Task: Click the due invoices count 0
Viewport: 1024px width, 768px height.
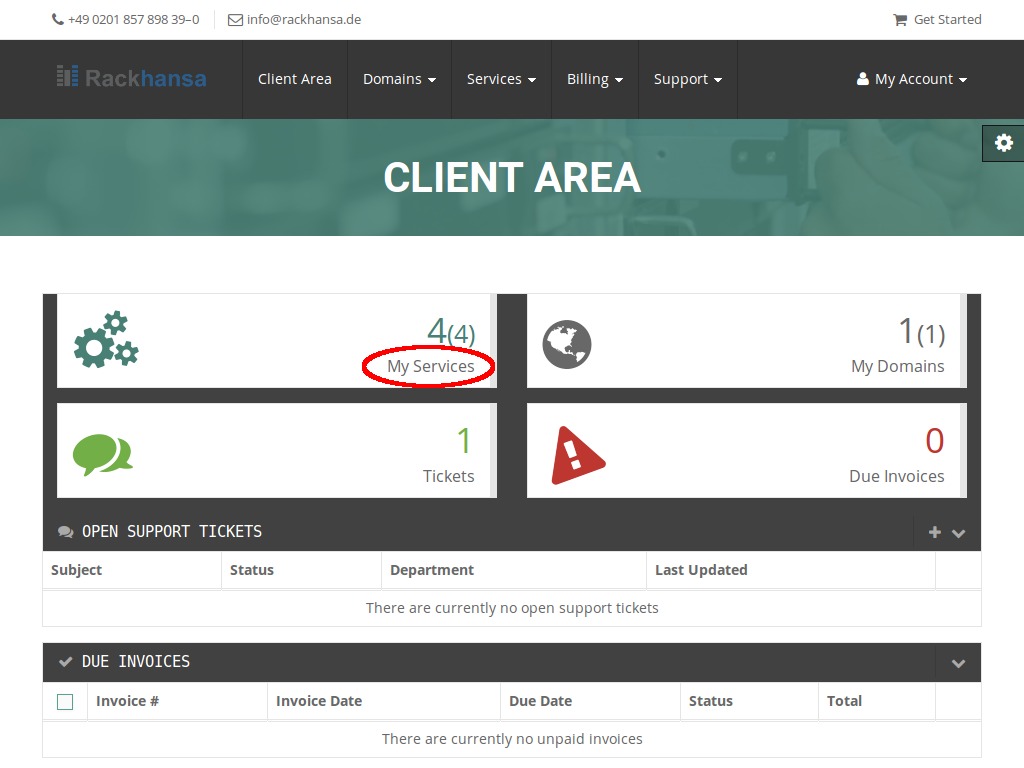Action: (935, 441)
